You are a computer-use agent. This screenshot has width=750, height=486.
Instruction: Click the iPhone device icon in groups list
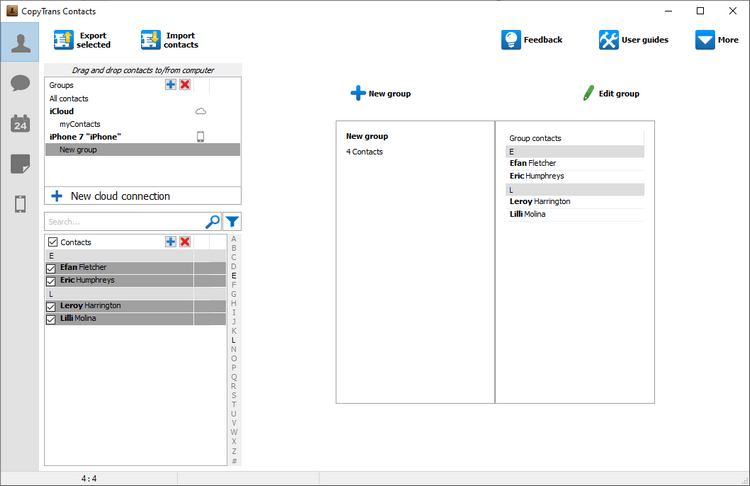pos(200,137)
